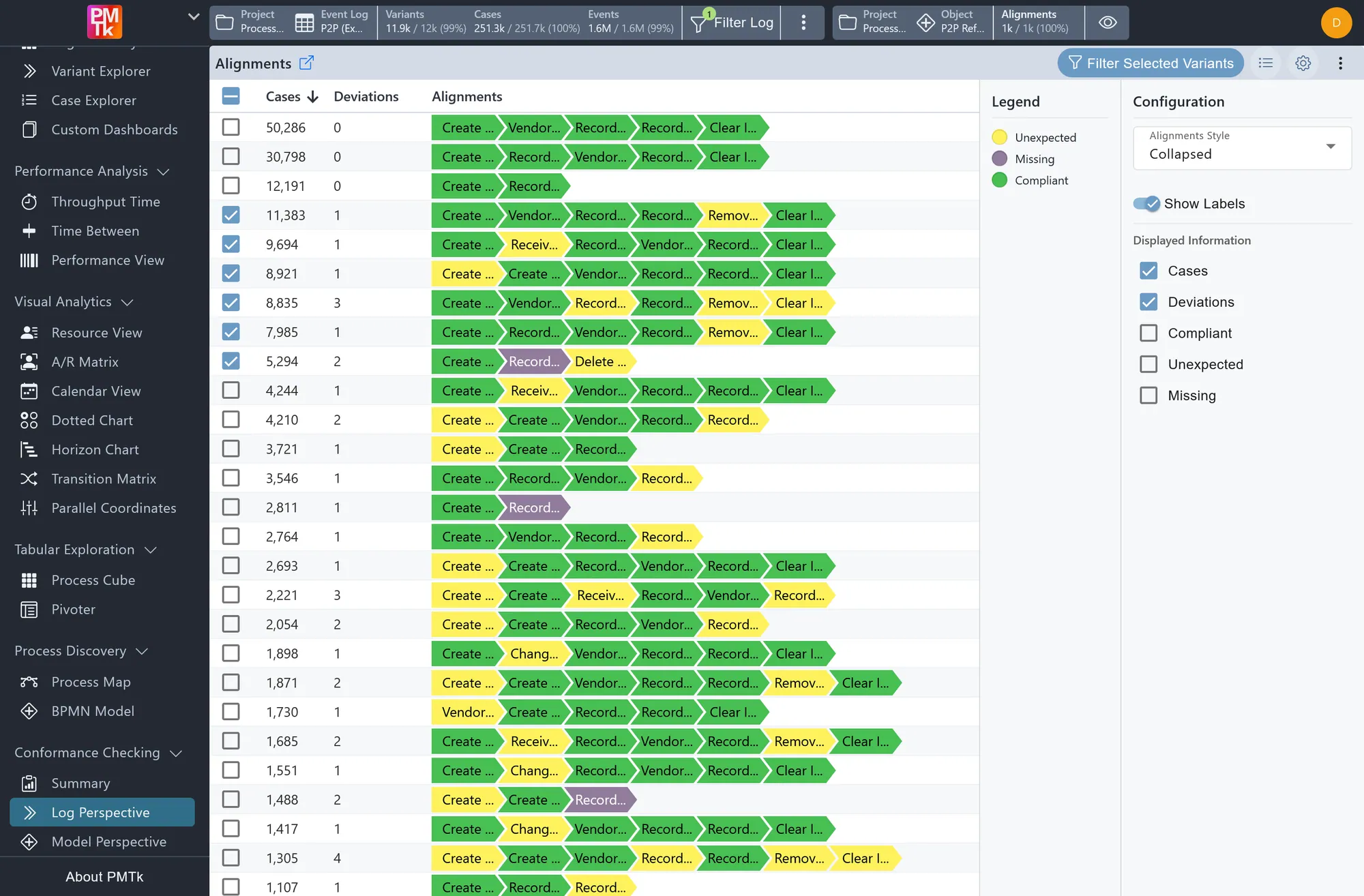Click the Event Log table icon
Screen dimensions: 1364x896
click(304, 23)
